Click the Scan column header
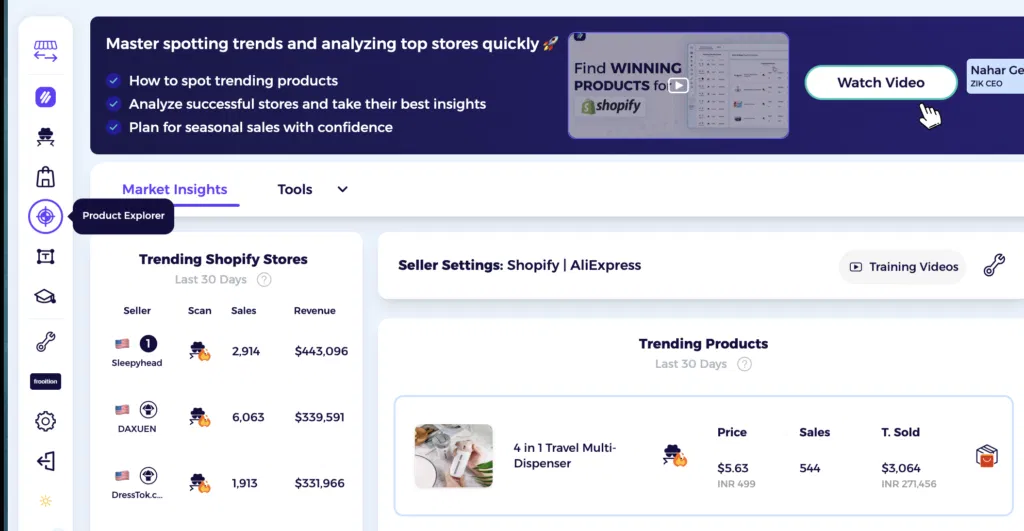The width and height of the screenshot is (1024, 531). [x=199, y=311]
